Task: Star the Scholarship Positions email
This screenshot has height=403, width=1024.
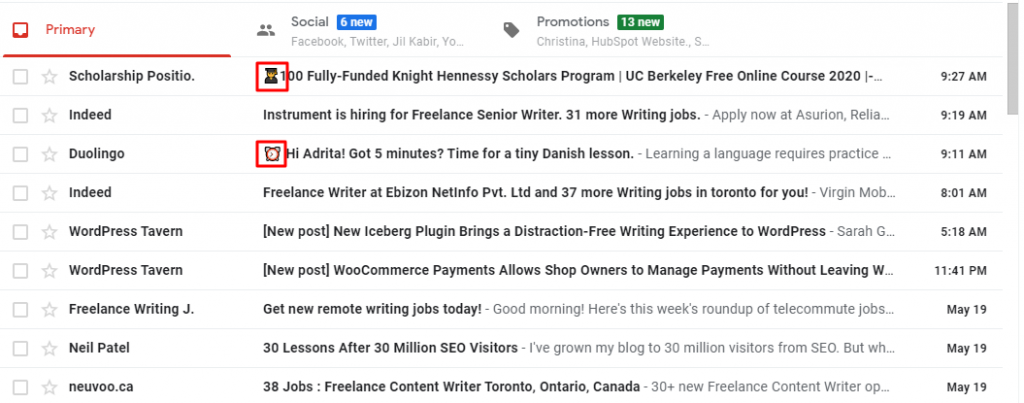Action: pyautogui.click(x=50, y=77)
